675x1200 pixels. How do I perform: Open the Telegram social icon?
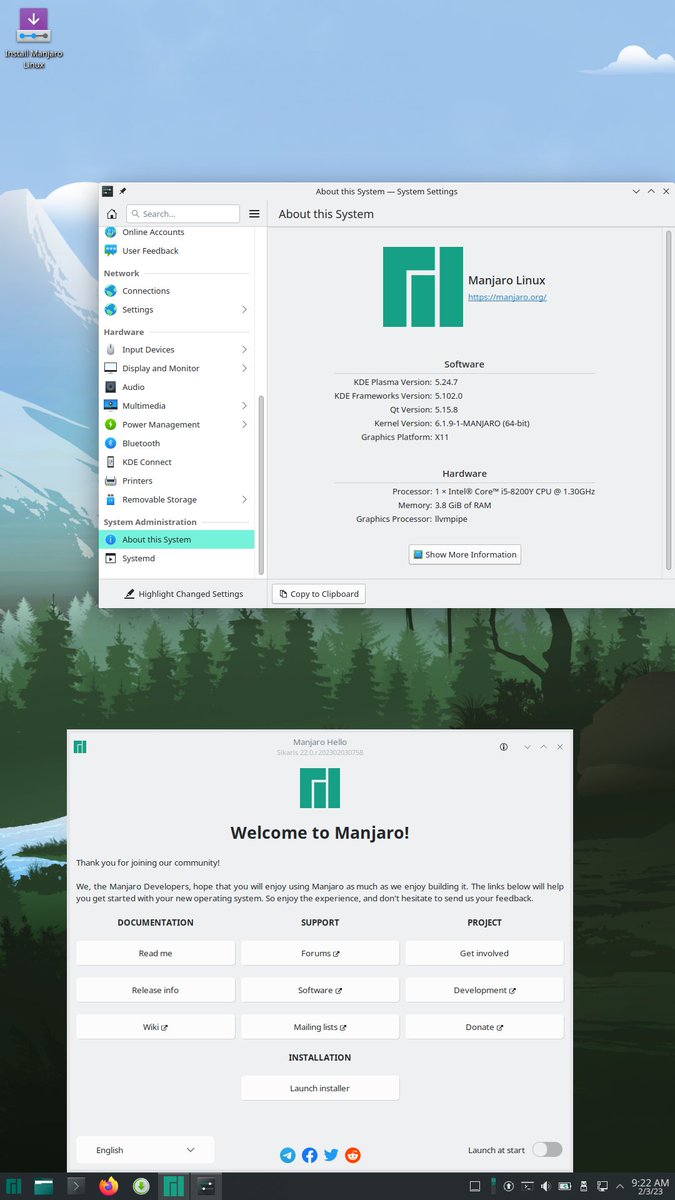[288, 1155]
